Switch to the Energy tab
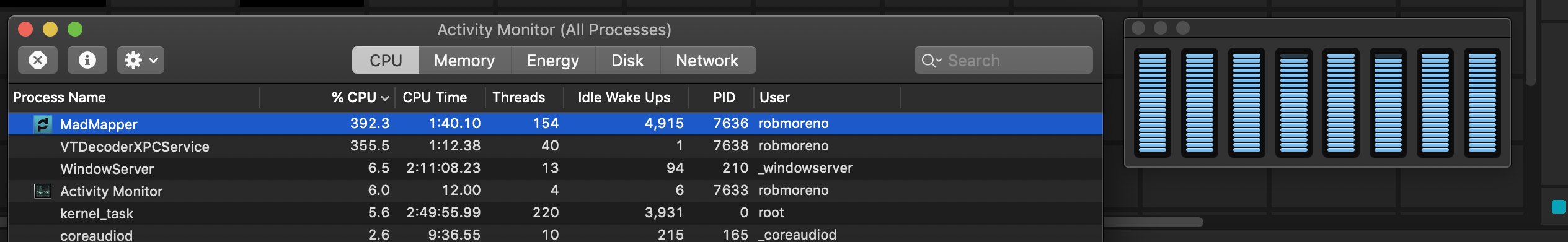The image size is (1568, 242). [553, 60]
